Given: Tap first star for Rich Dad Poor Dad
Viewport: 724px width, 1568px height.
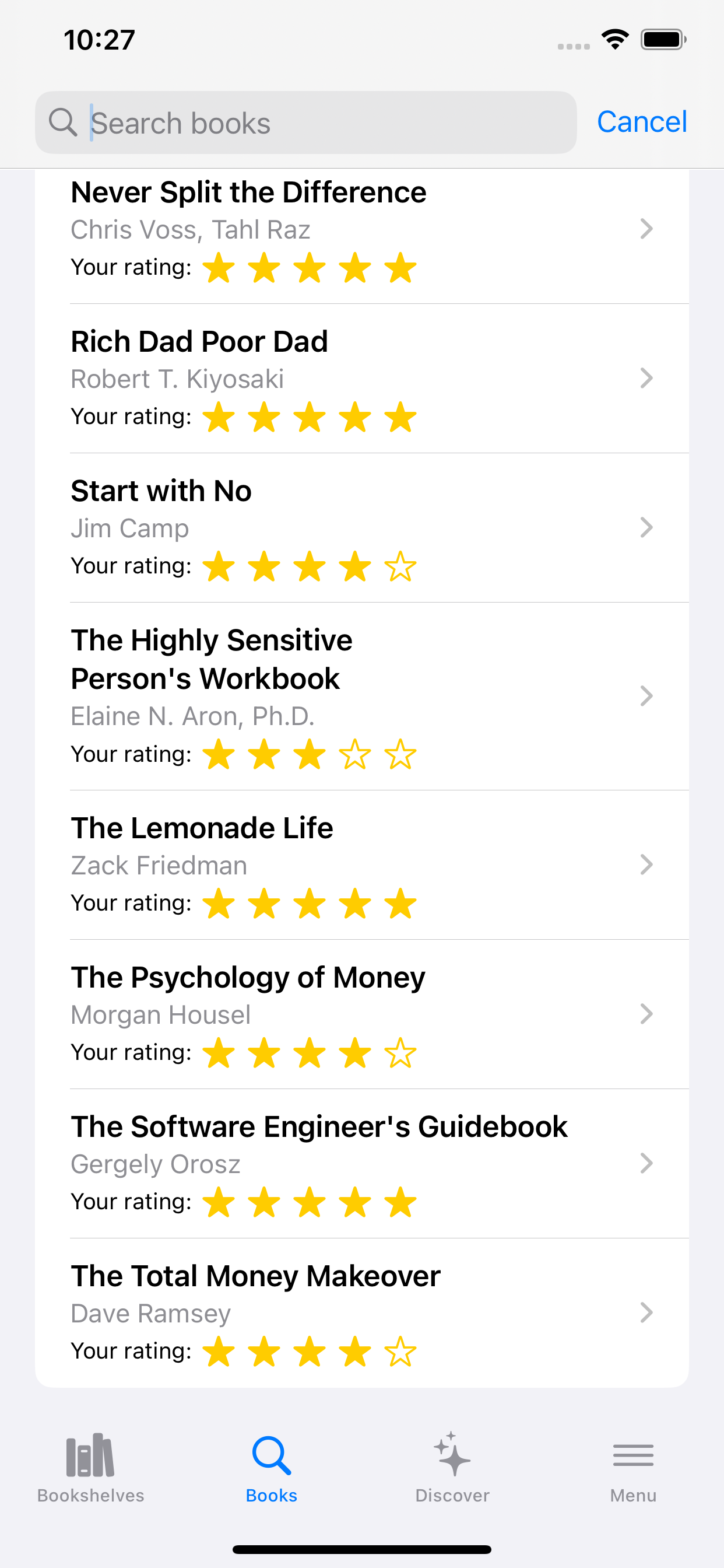Looking at the screenshot, I should pyautogui.click(x=219, y=418).
